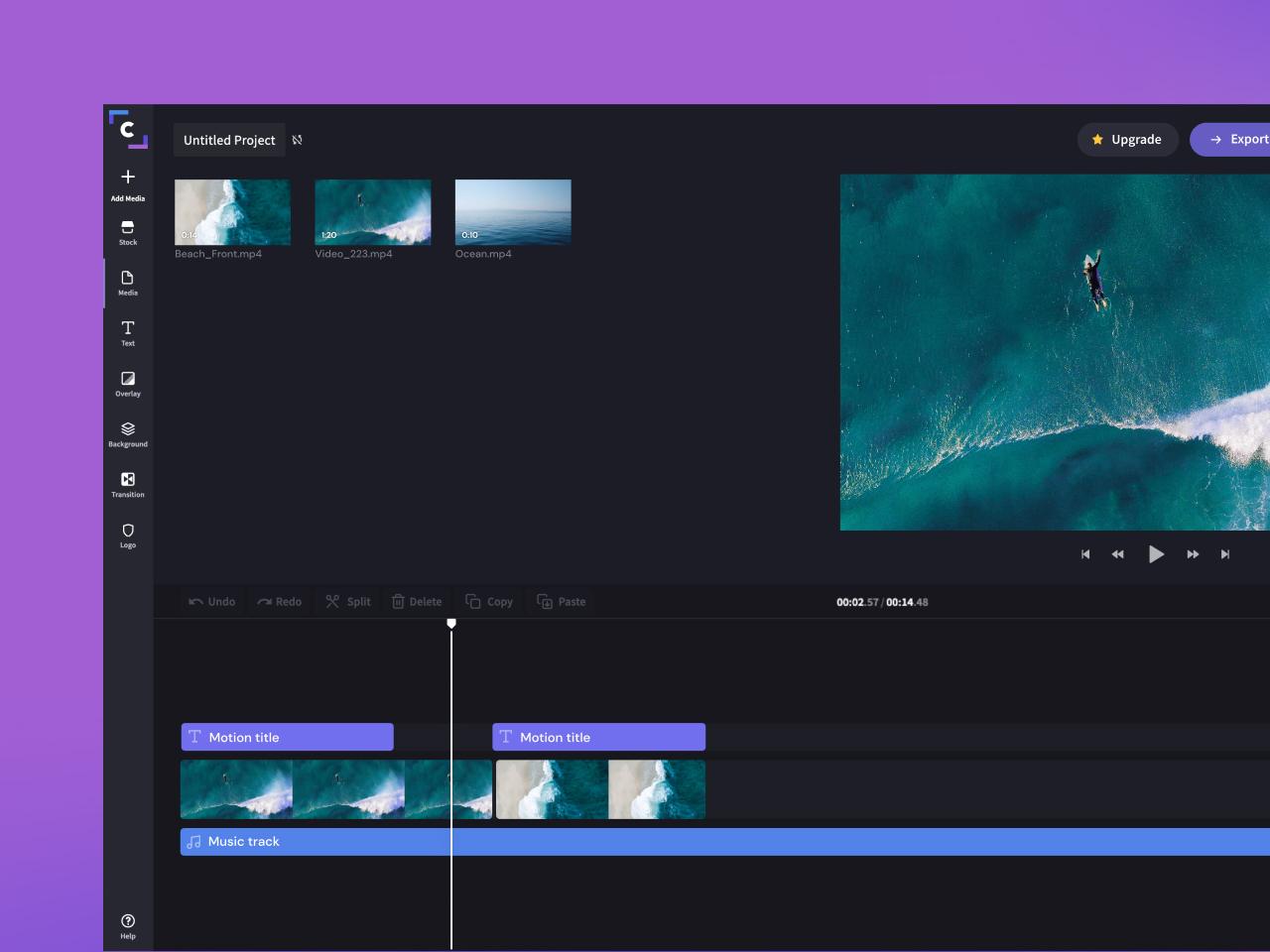Open the Background panel
Image resolution: width=1270 pixels, height=952 pixels.
pyautogui.click(x=127, y=434)
